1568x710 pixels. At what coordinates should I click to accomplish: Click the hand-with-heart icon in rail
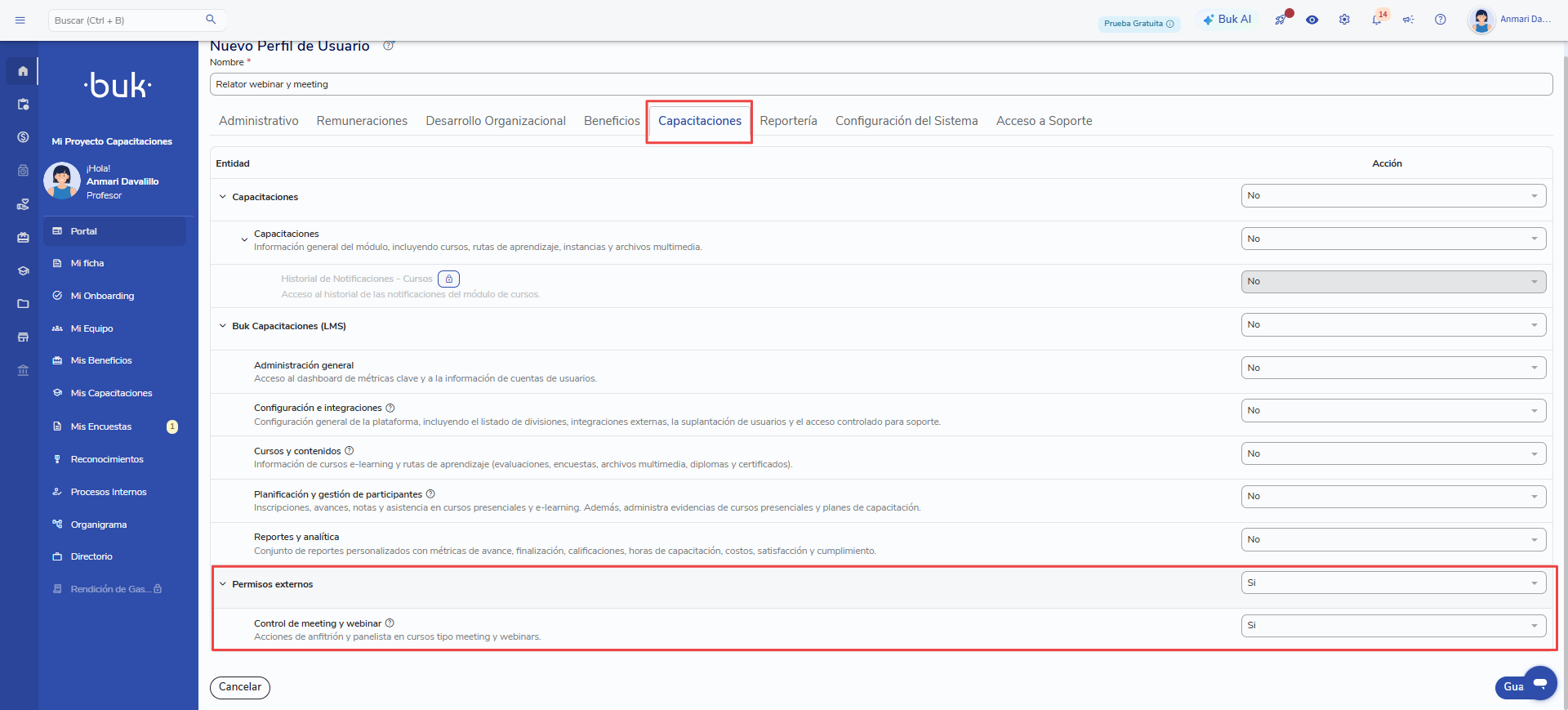tap(23, 204)
